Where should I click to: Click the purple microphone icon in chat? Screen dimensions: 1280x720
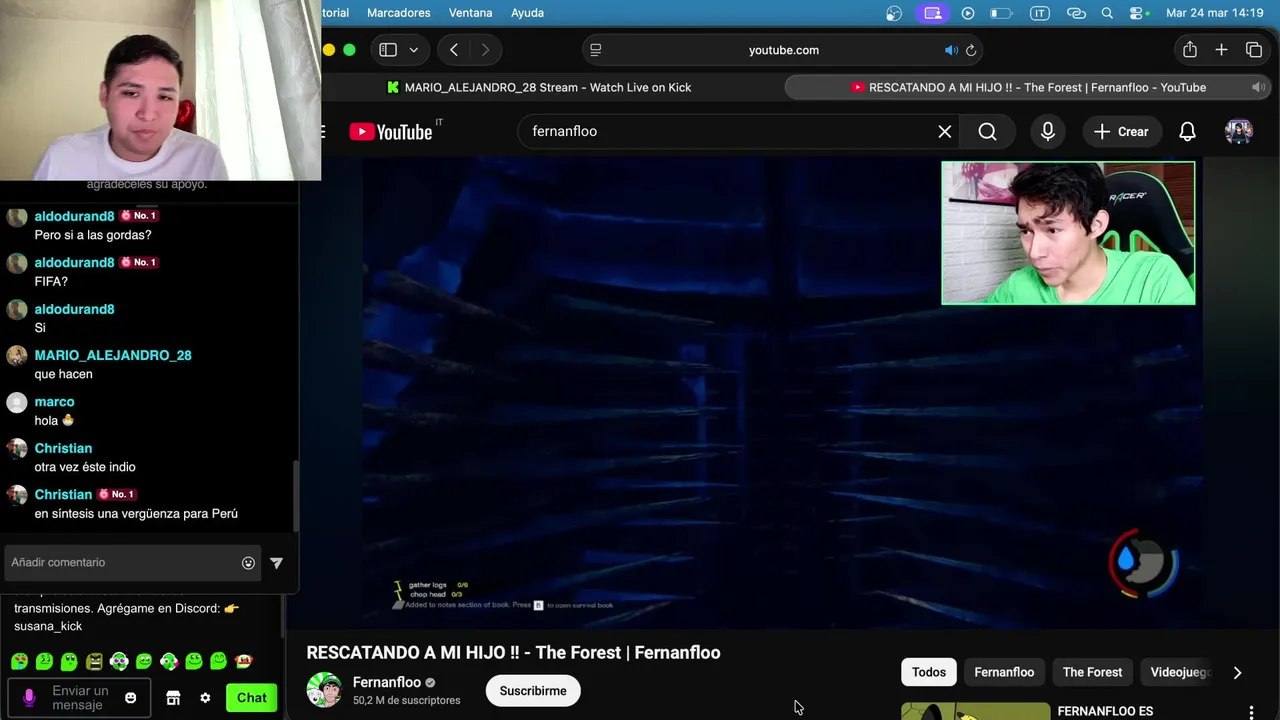pyautogui.click(x=29, y=697)
